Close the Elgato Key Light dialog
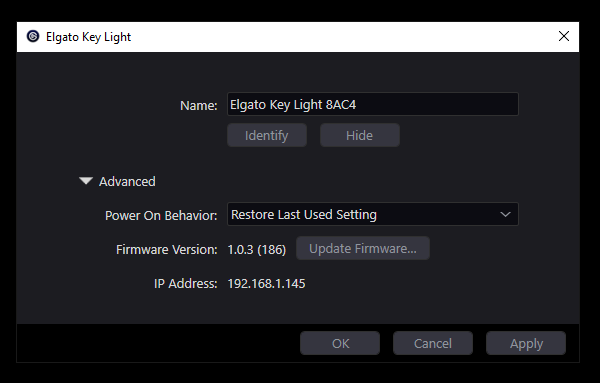The height and width of the screenshot is (383, 600). pos(564,36)
